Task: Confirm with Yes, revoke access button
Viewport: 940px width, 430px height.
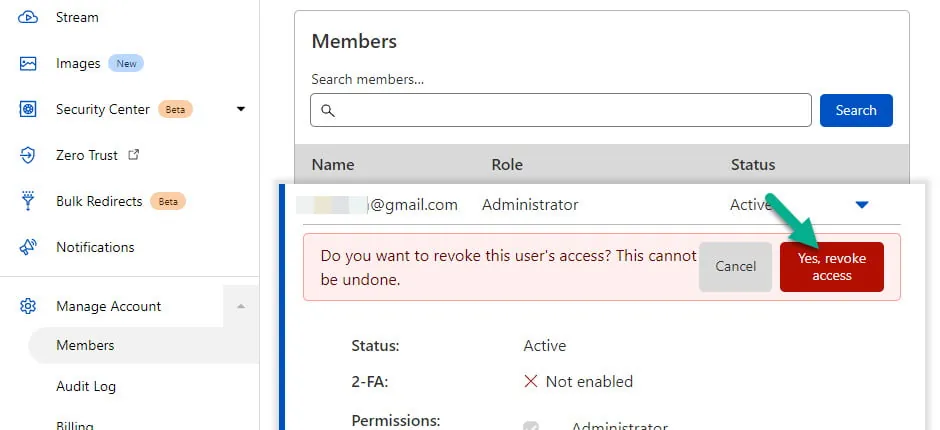Action: coord(831,267)
